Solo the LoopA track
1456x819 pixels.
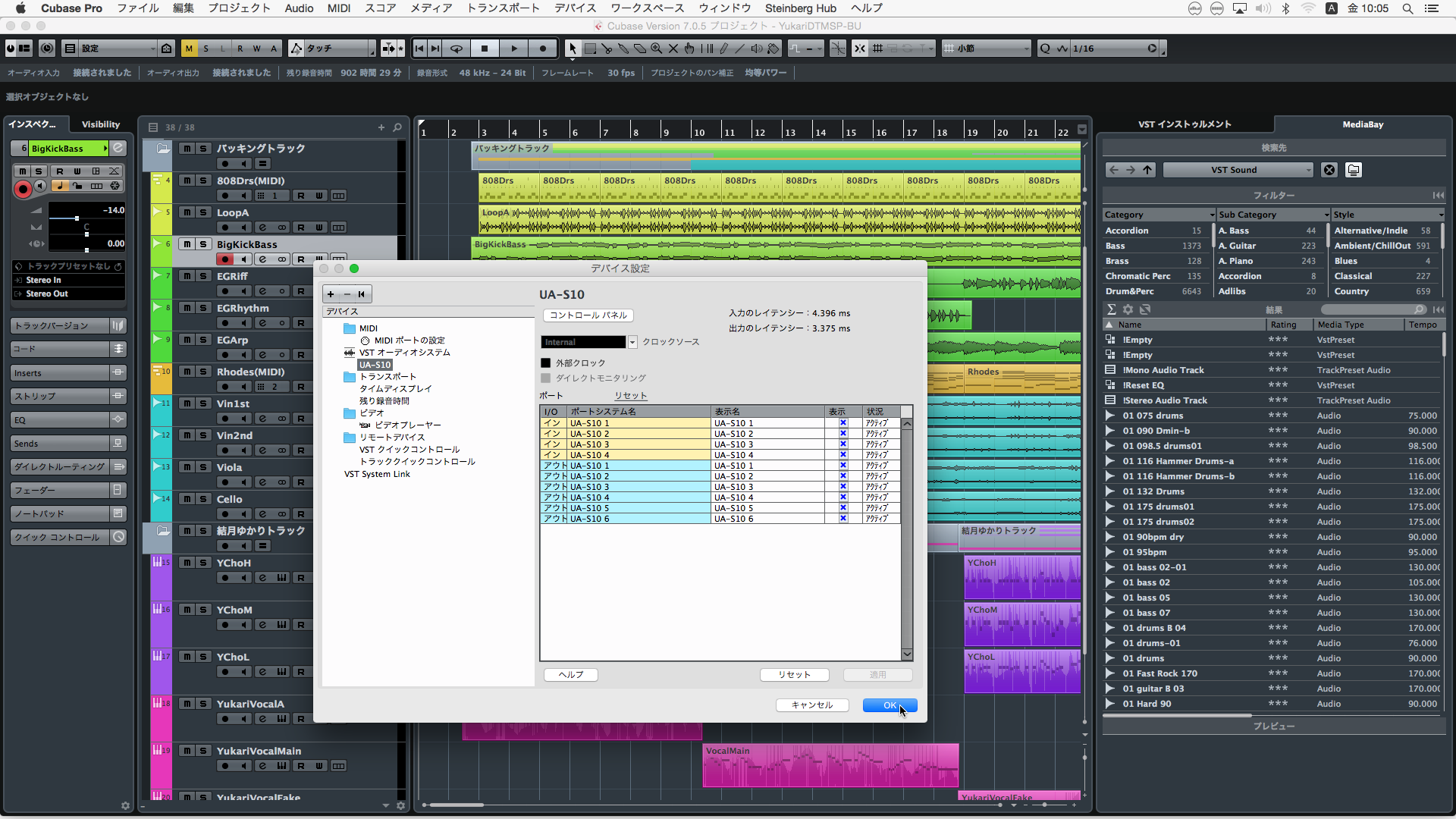(203, 212)
